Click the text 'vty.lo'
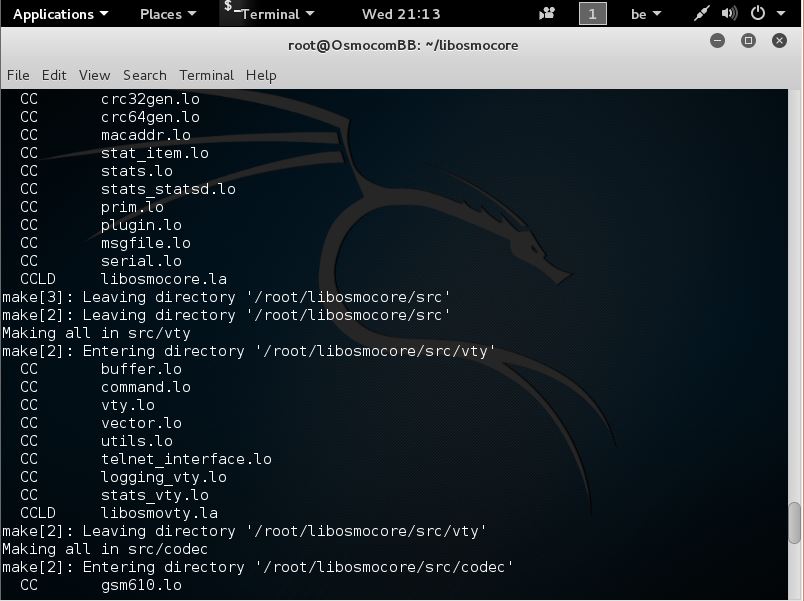The image size is (804, 601). click(128, 405)
